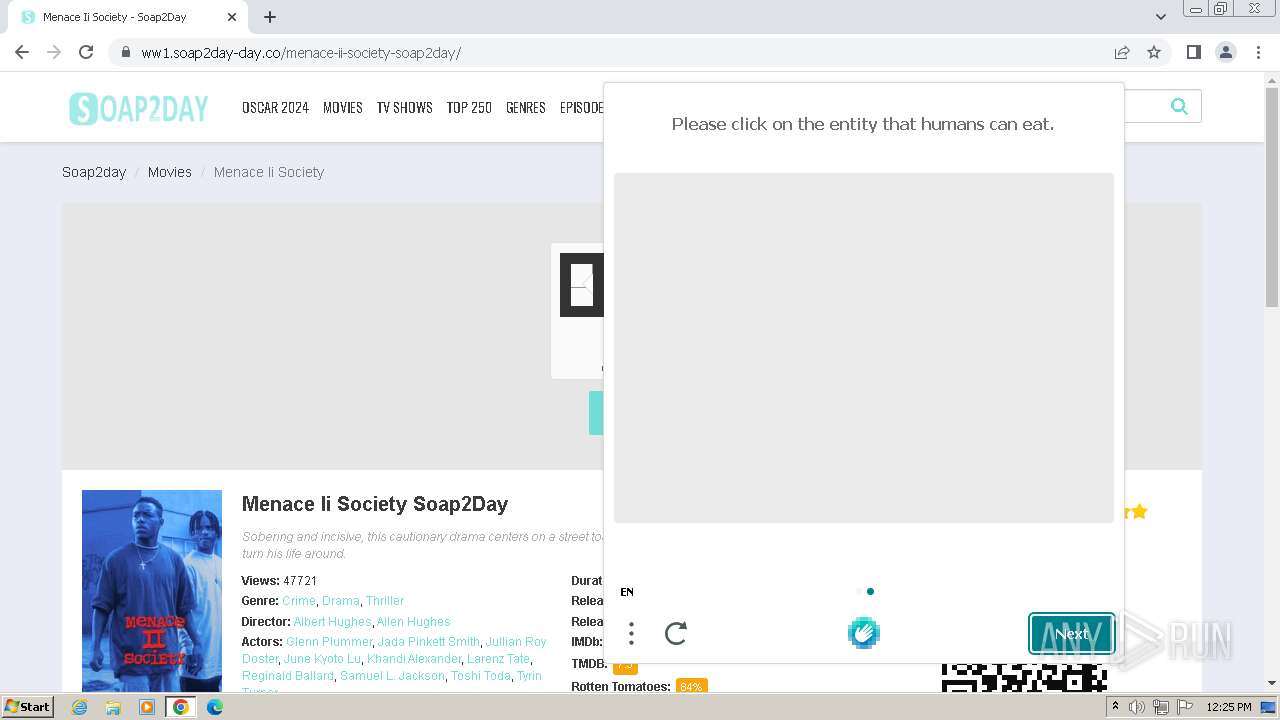Open actor June Kyoto Lu link
Screen dimensions: 1280x720
(x=322, y=659)
